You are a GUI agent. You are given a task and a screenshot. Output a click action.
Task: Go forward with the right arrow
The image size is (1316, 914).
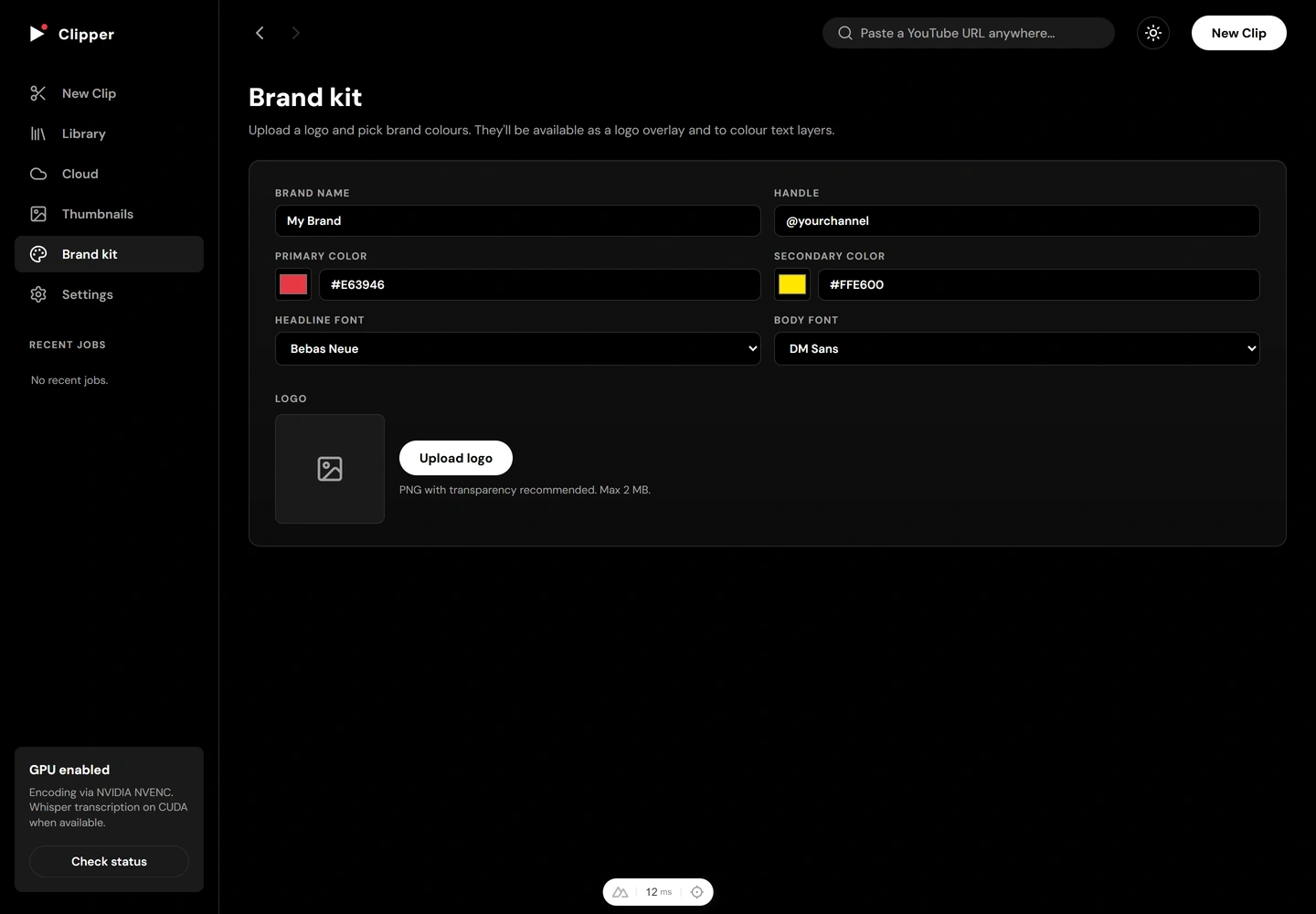click(295, 33)
